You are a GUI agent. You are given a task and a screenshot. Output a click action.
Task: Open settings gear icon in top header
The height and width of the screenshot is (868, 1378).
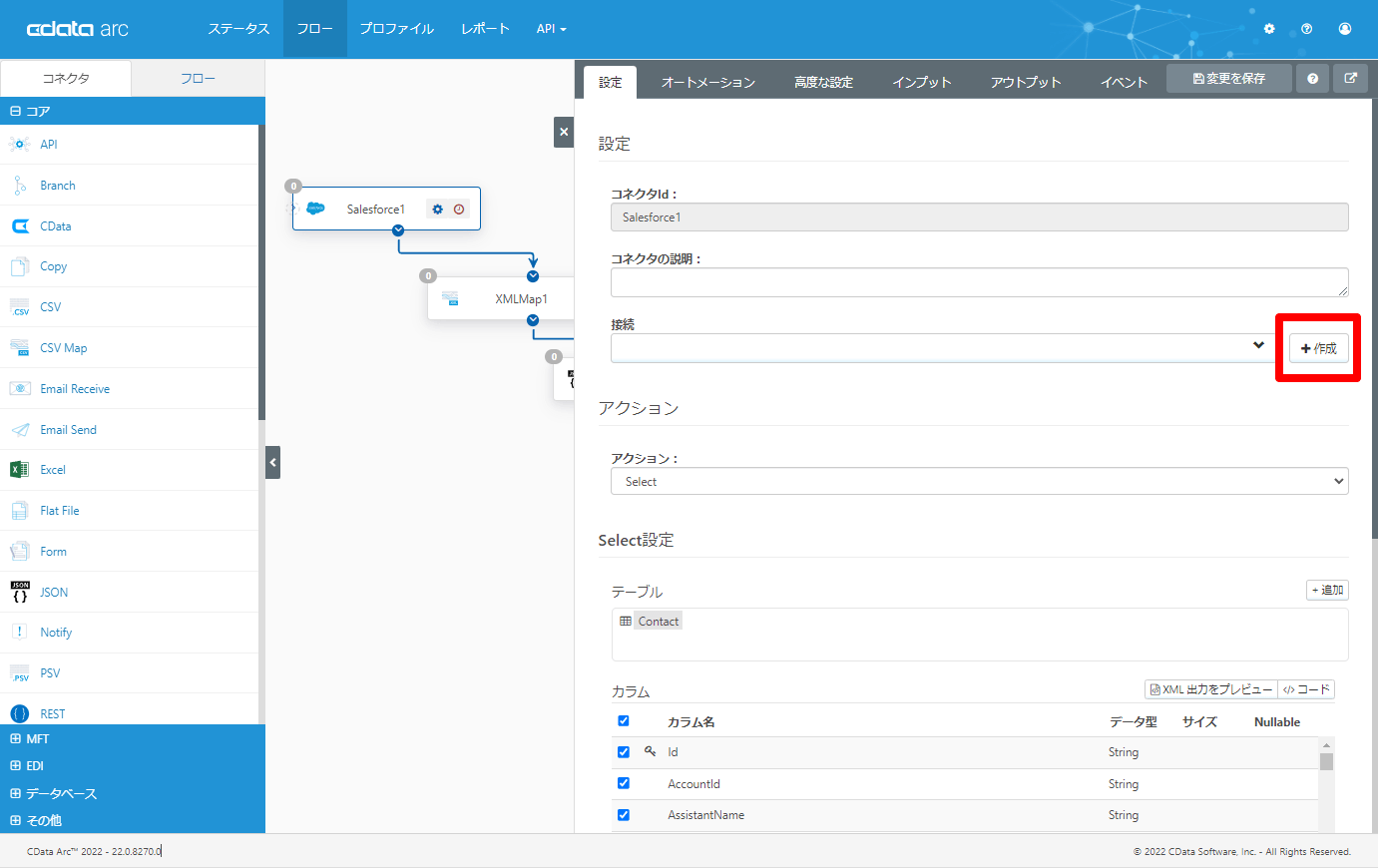1269,29
